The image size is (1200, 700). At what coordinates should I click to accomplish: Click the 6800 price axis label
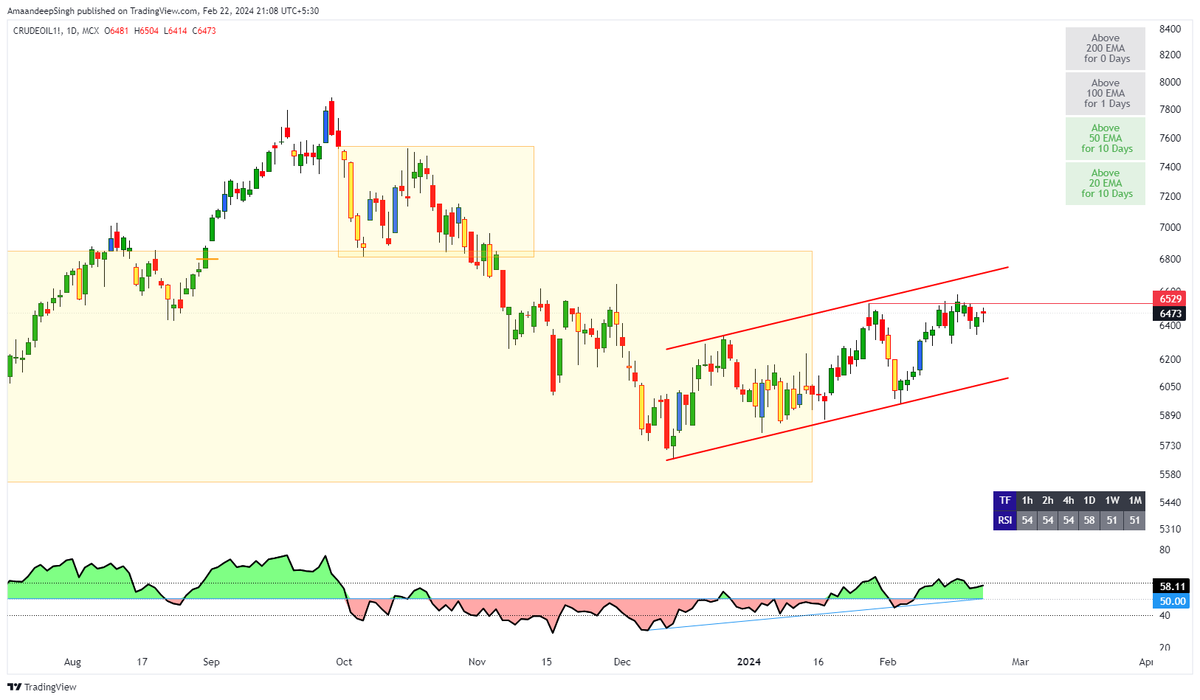tap(1171, 260)
